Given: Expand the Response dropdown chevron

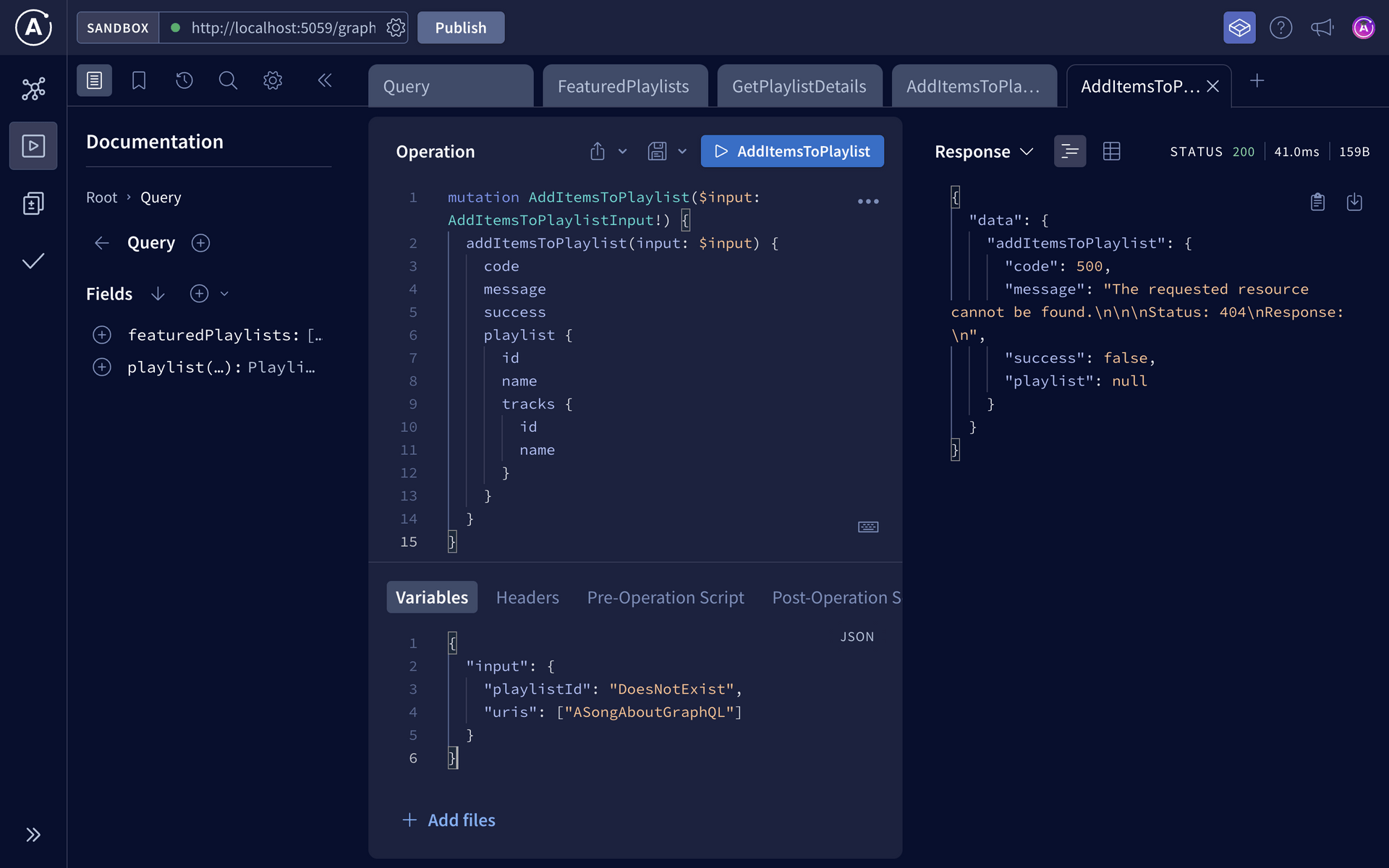Looking at the screenshot, I should 1026,151.
